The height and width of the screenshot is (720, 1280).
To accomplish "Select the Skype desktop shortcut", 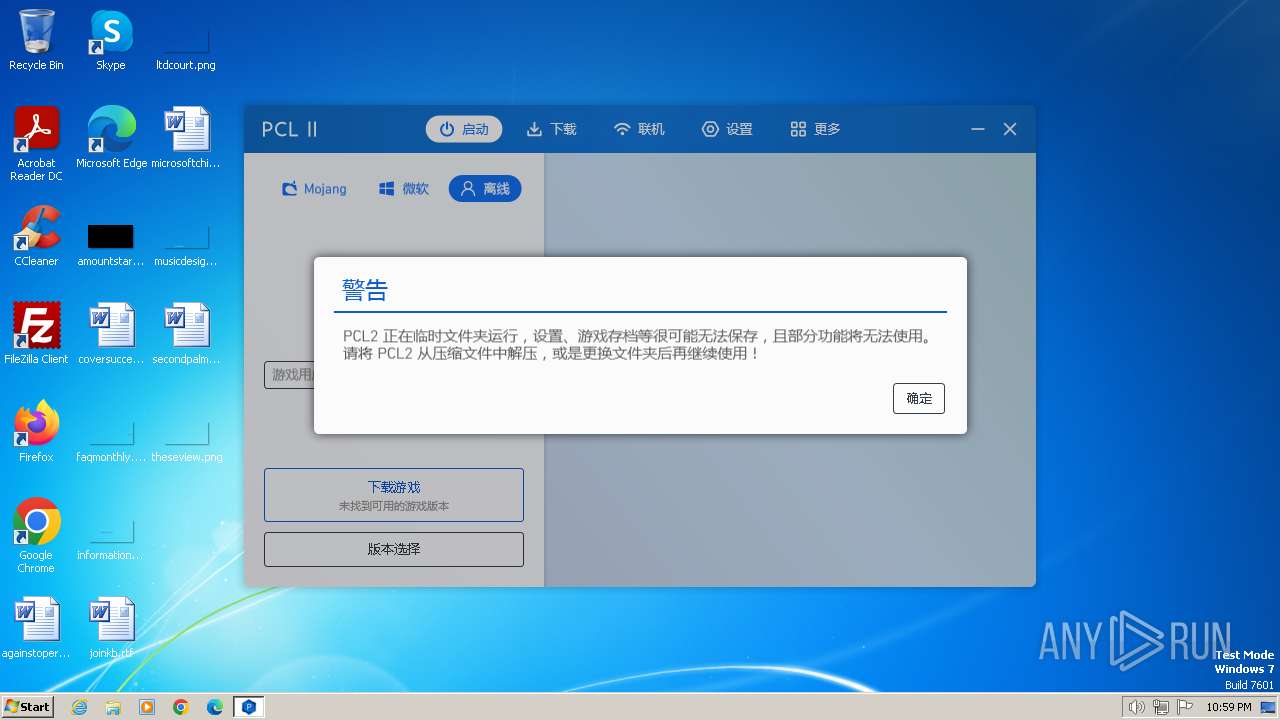I will (111, 40).
